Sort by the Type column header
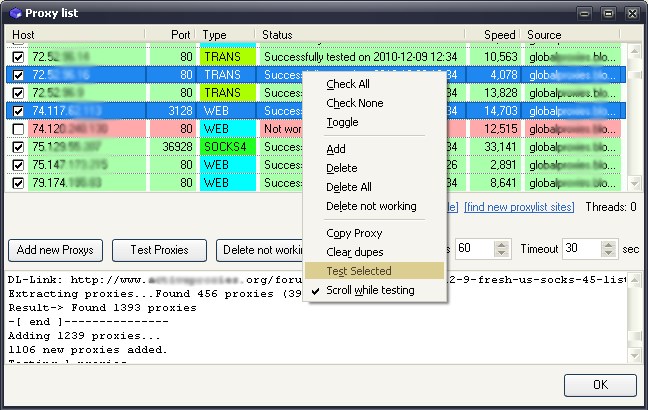 [226, 35]
